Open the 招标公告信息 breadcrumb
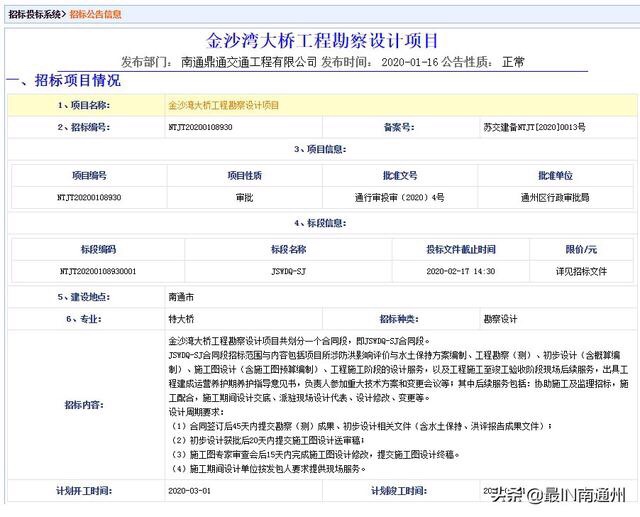Image resolution: width=640 pixels, height=517 pixels. (x=98, y=14)
